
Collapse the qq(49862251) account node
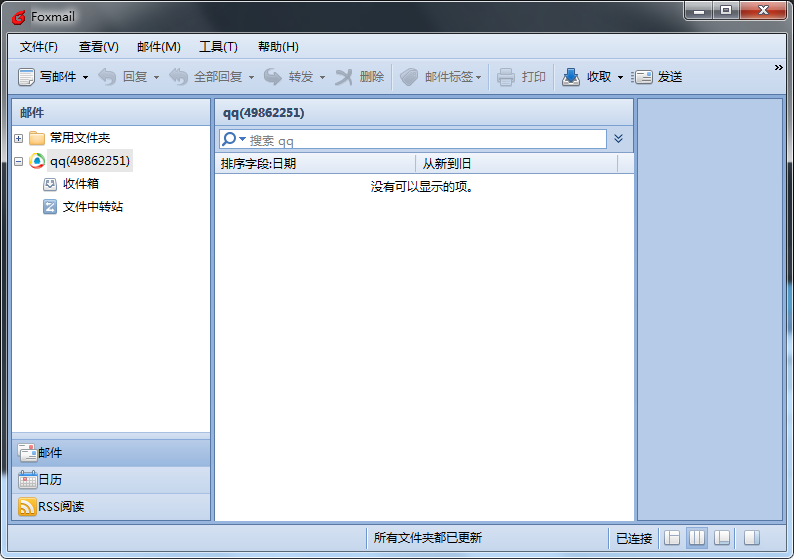coord(19,162)
